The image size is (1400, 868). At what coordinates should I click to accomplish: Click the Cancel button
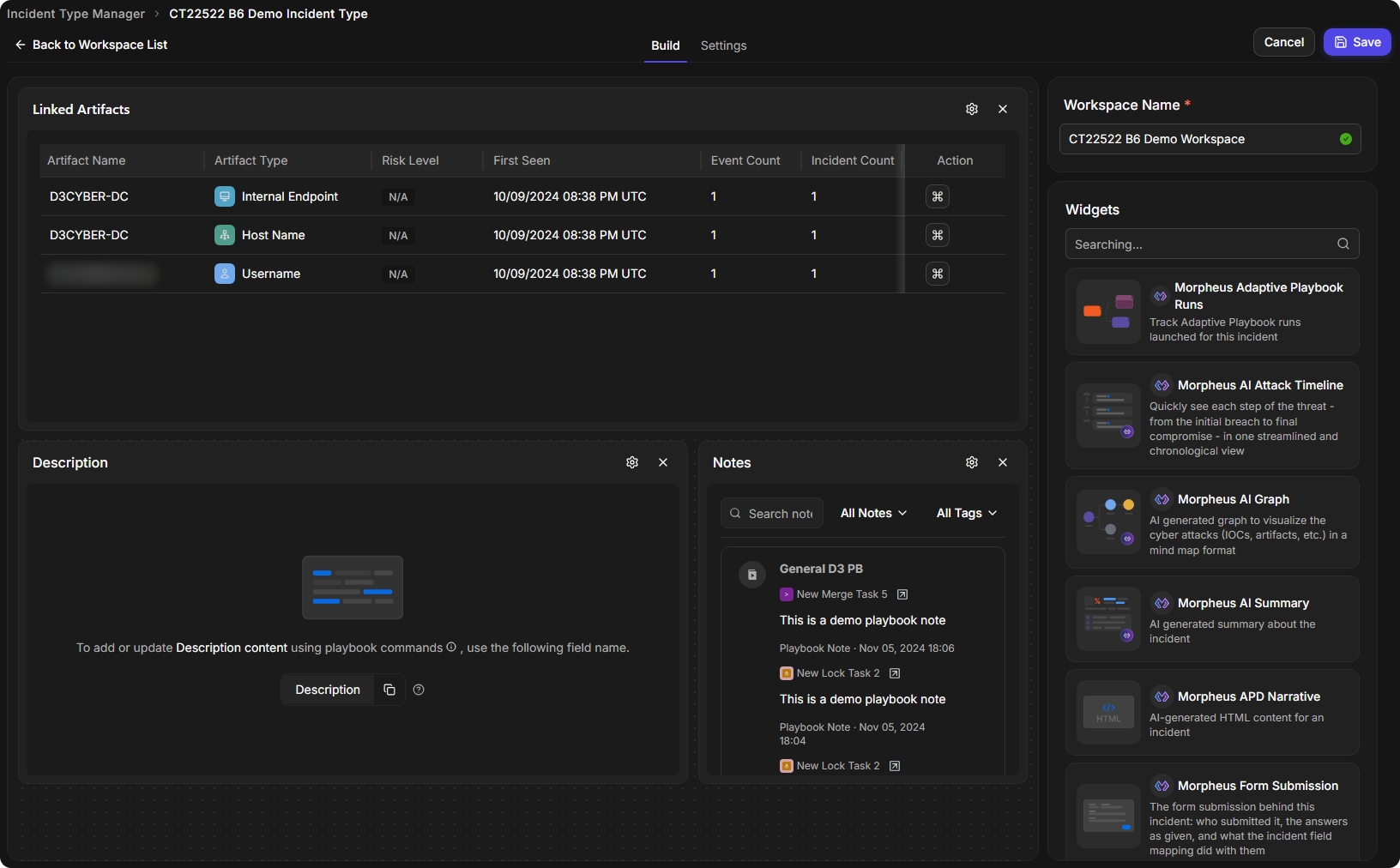coord(1284,42)
